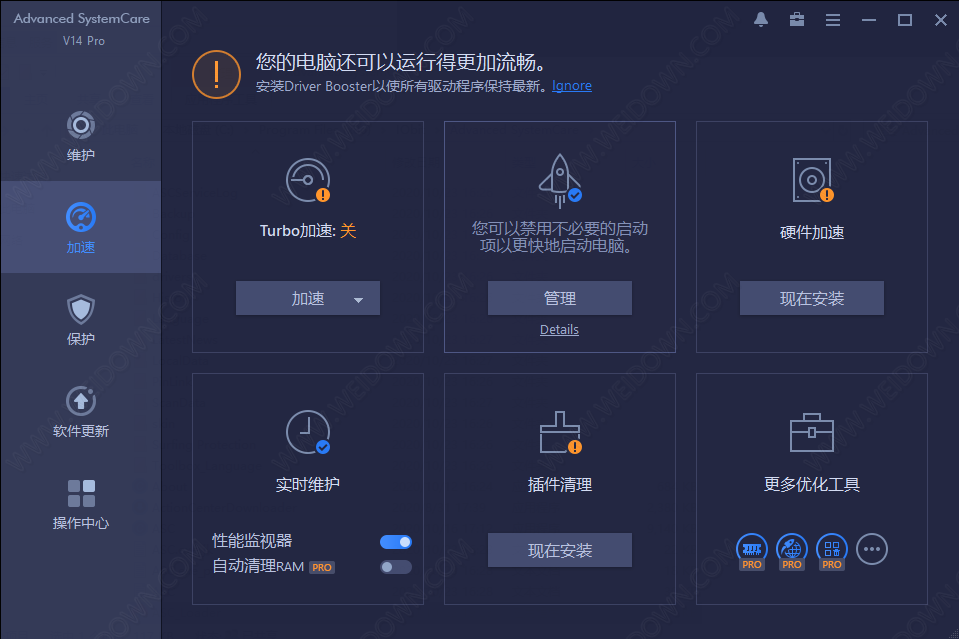Switch to the 维护 tab
959x639 pixels.
pyautogui.click(x=81, y=136)
